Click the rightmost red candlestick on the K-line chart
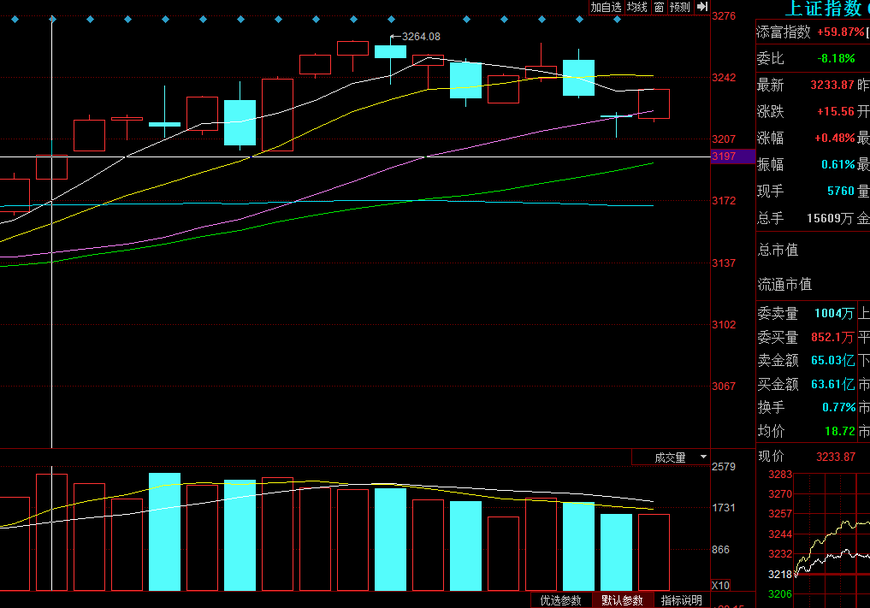This screenshot has height=608, width=870. point(654,104)
